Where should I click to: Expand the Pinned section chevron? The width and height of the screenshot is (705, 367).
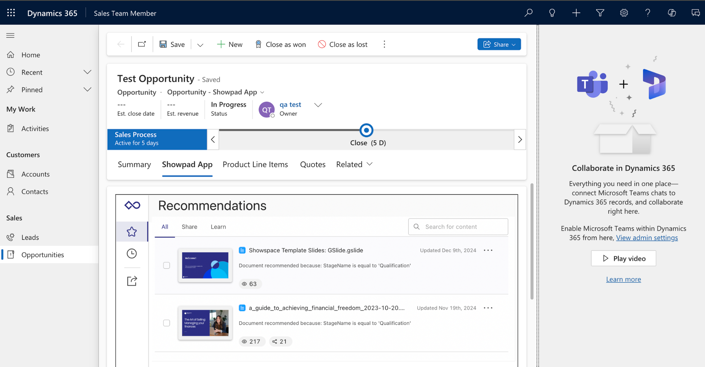point(87,90)
